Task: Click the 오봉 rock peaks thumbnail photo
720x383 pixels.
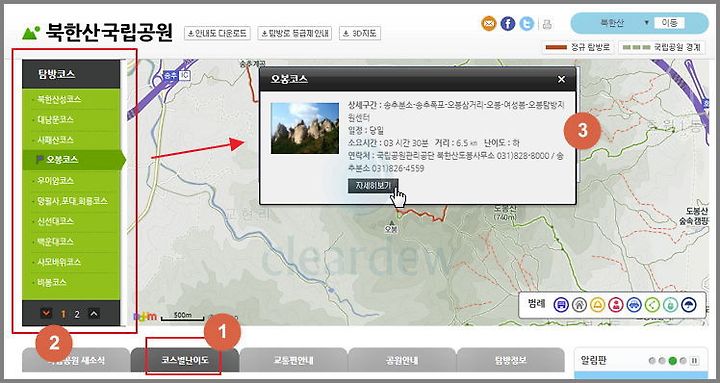Action: [305, 128]
